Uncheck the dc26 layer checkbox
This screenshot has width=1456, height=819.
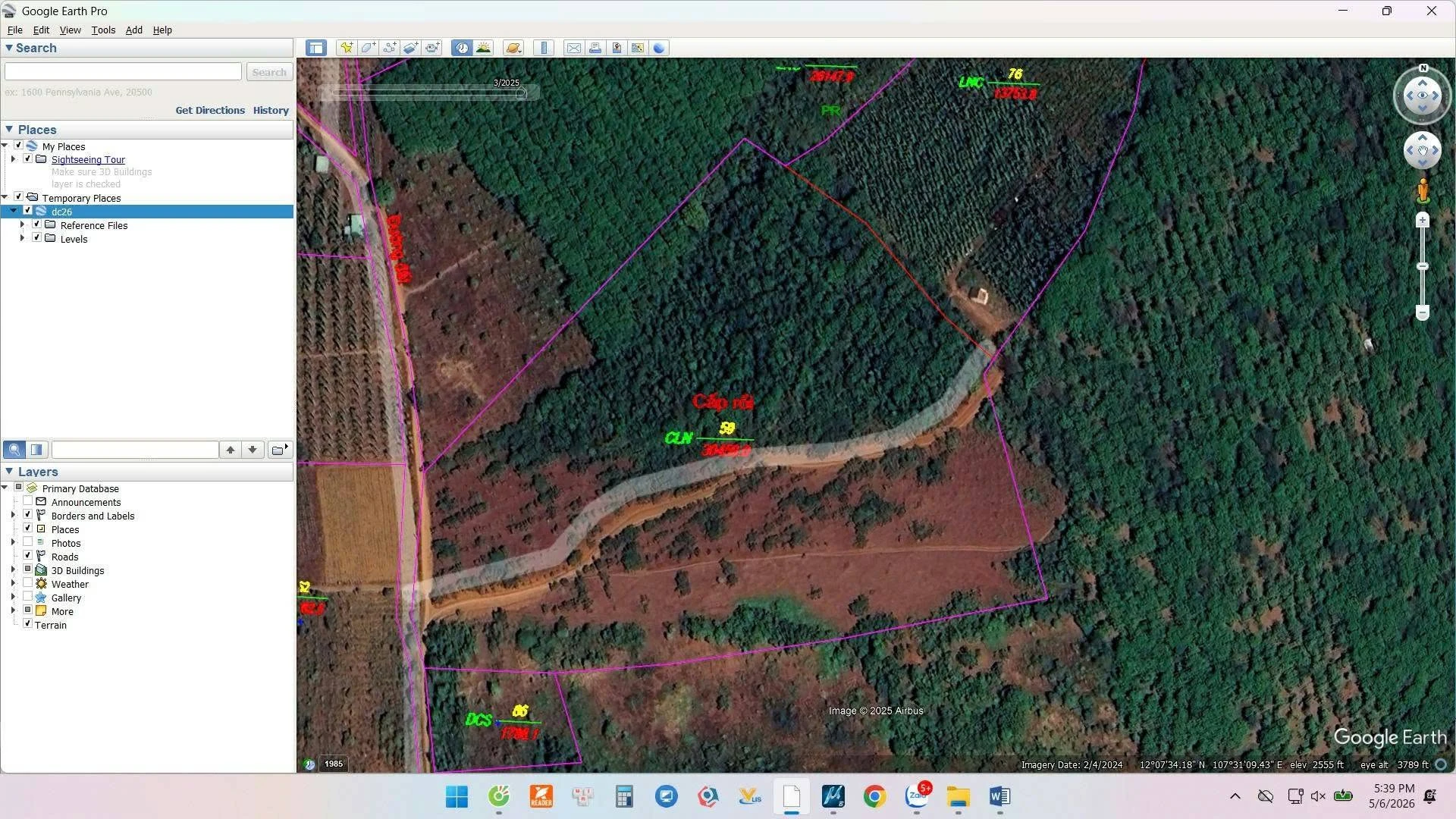[27, 211]
